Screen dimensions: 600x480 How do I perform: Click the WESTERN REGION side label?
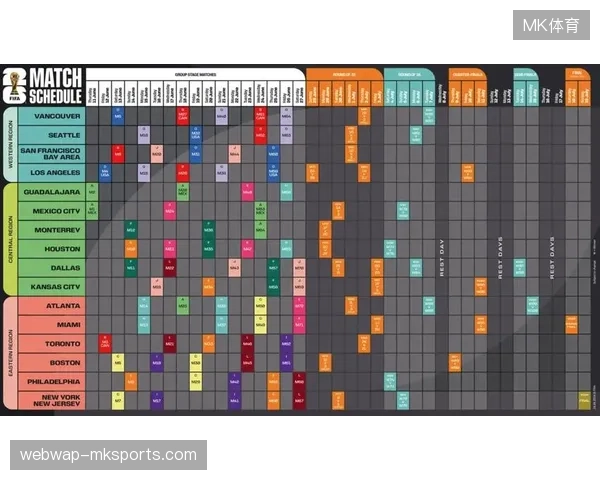point(10,144)
